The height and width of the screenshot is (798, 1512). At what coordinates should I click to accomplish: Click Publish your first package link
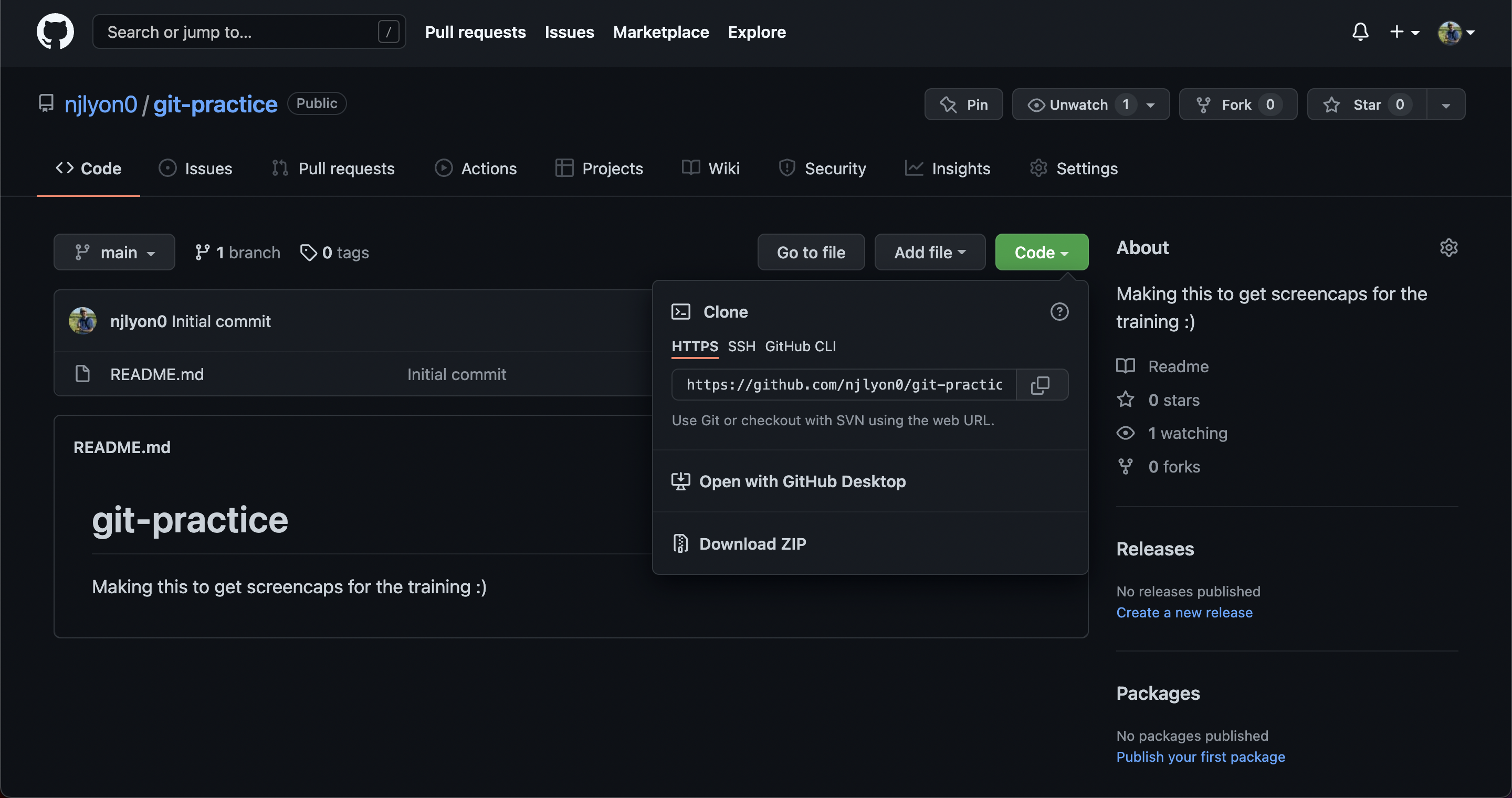click(x=1201, y=757)
